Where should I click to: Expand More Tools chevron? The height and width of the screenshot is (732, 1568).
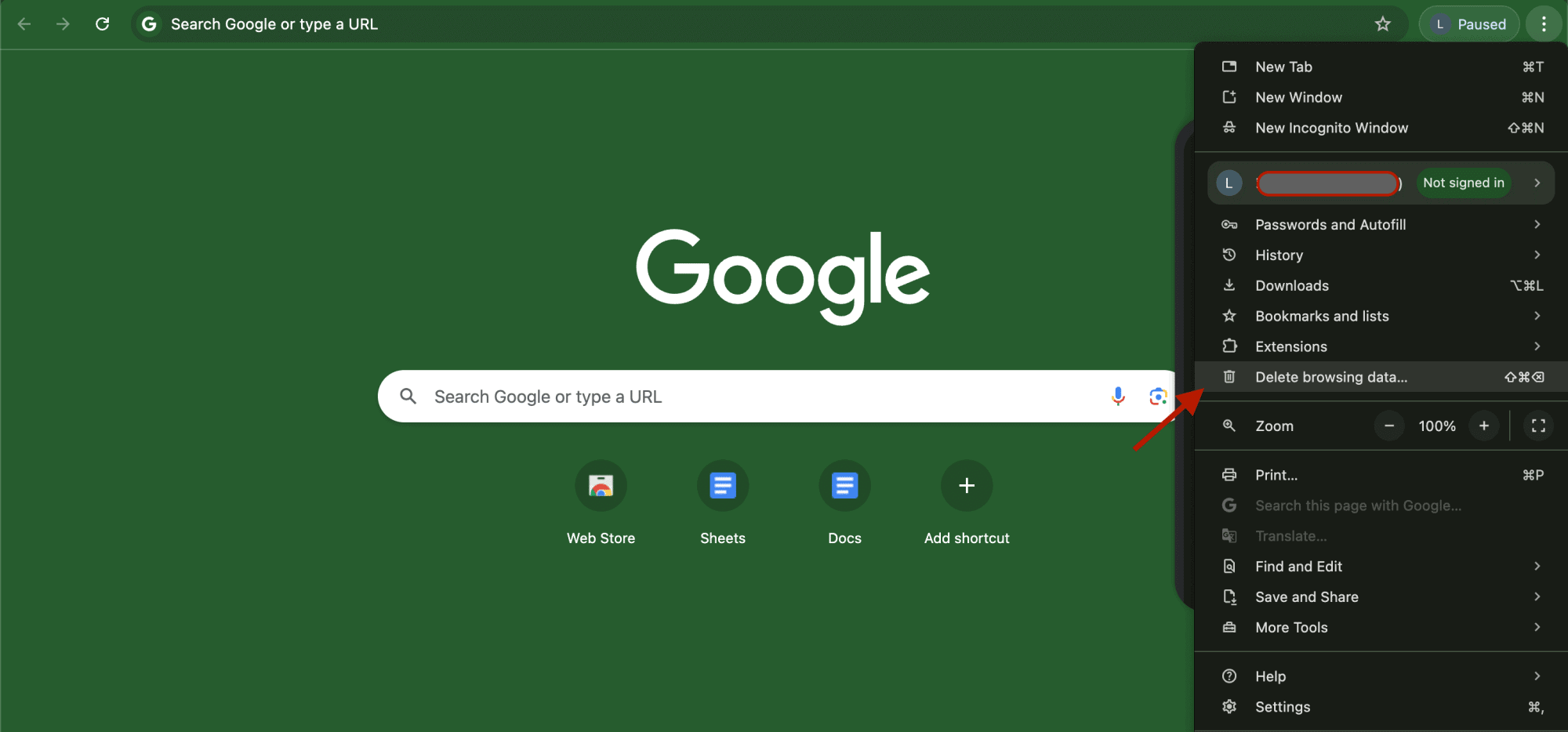(1537, 627)
